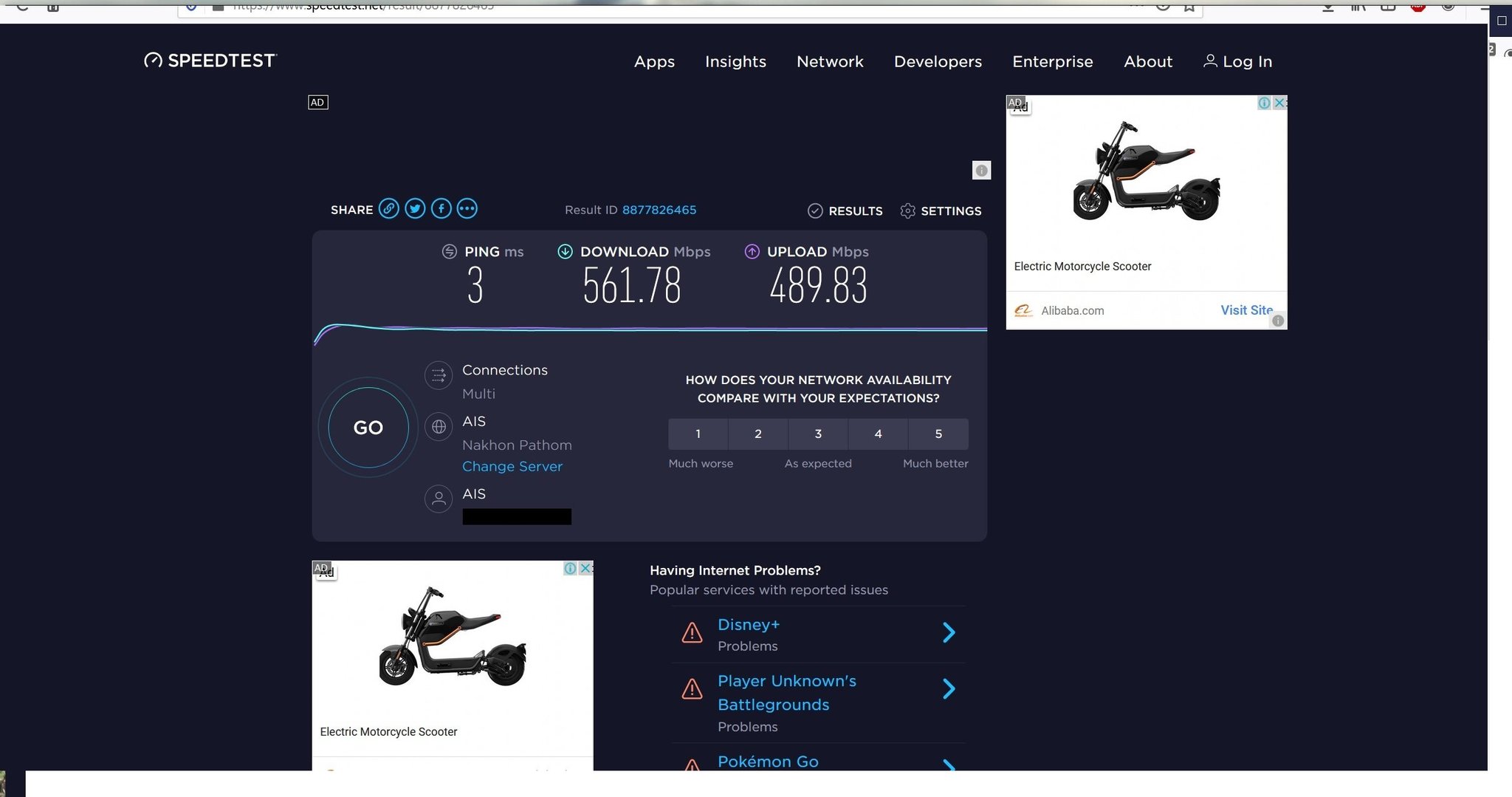Click Visit Site on Alibaba ad
1512x797 pixels.
1246,310
